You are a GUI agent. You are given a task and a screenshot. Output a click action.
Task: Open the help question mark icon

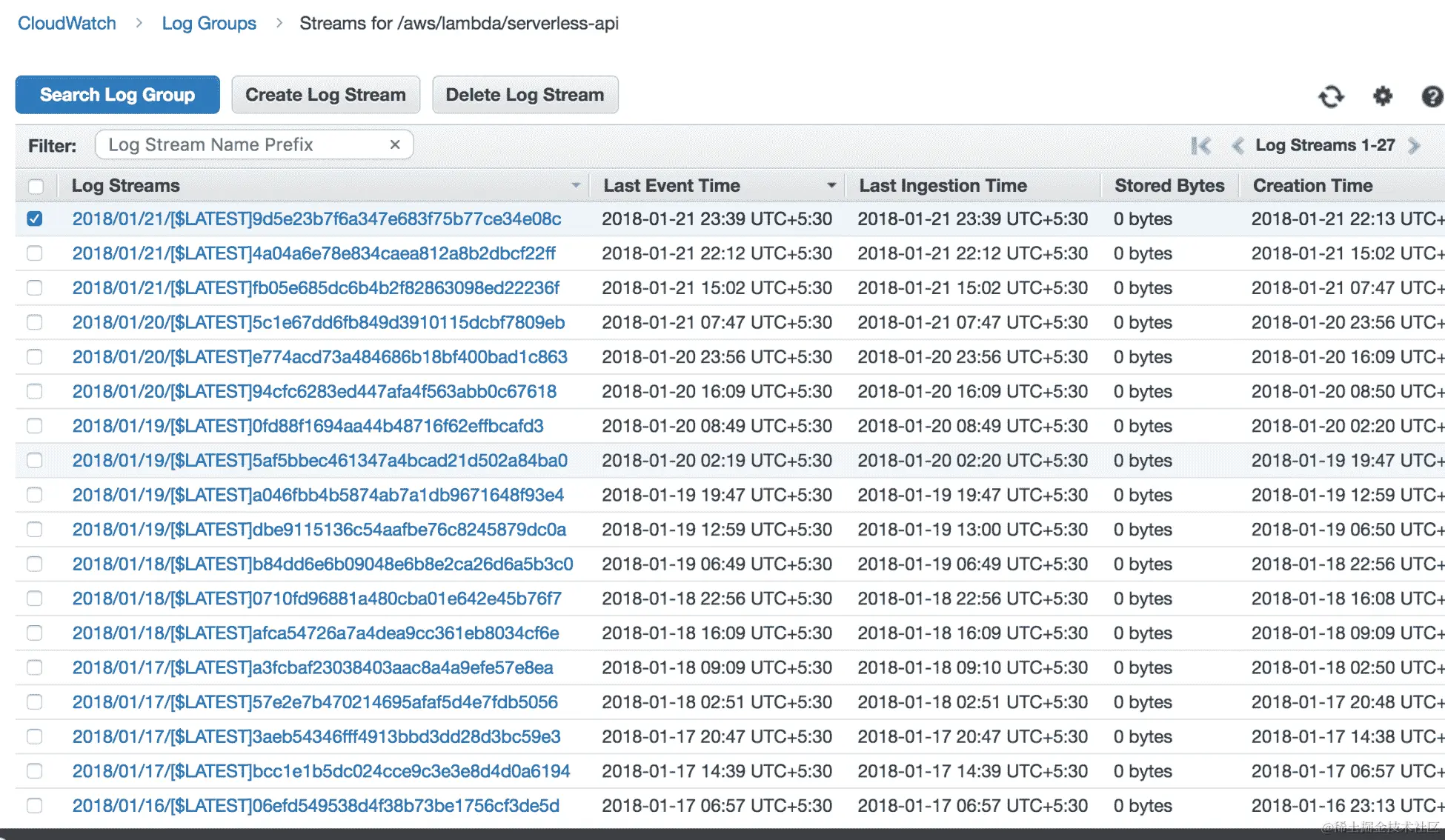coord(1432,96)
